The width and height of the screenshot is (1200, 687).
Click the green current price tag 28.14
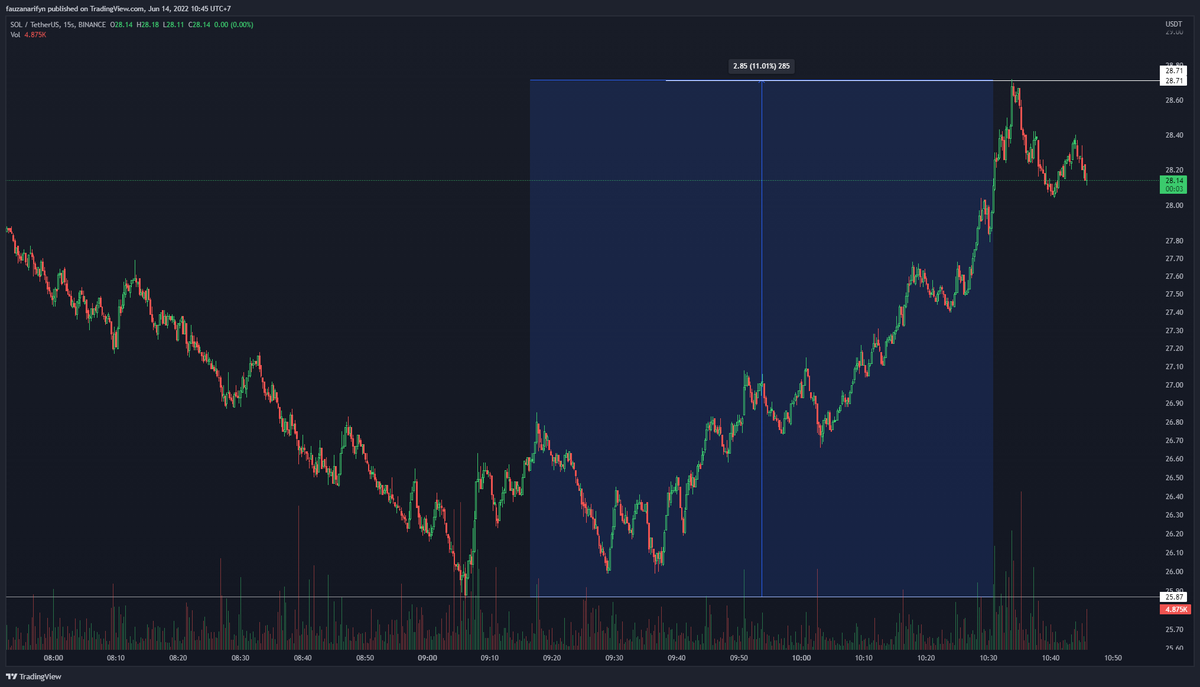(1174, 184)
